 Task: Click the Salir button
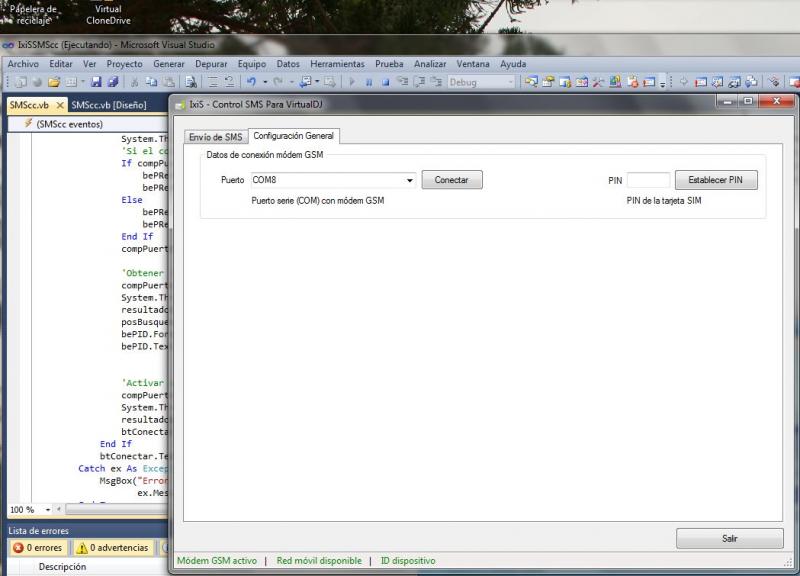click(x=729, y=538)
